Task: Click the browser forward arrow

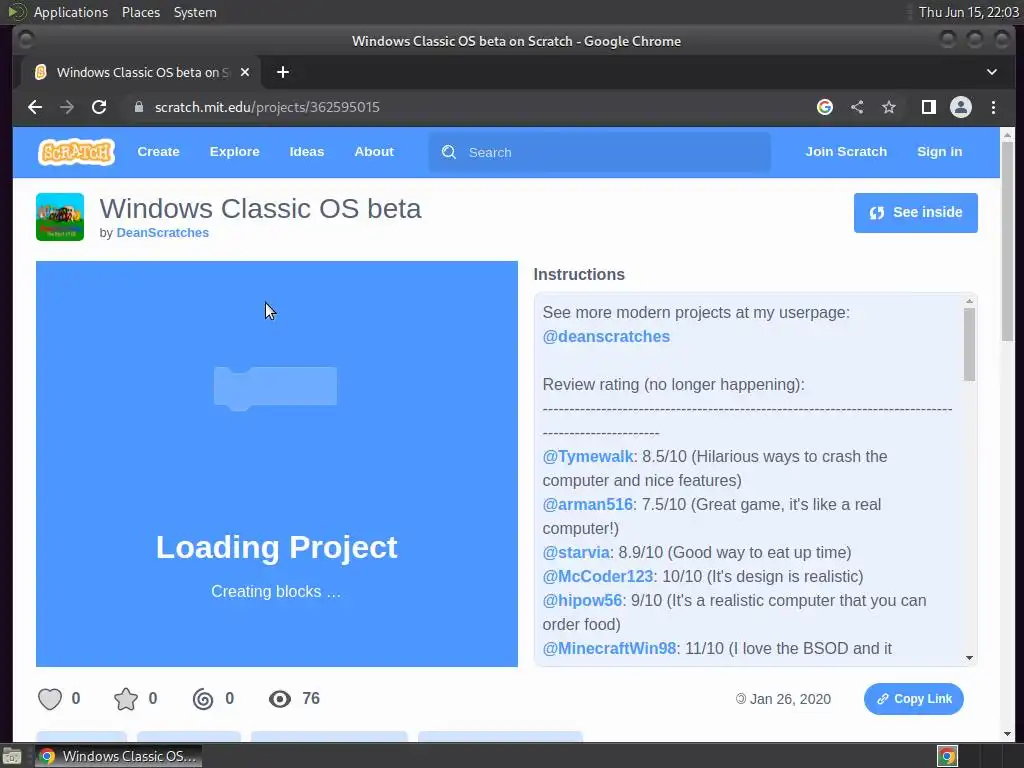Action: point(67,107)
